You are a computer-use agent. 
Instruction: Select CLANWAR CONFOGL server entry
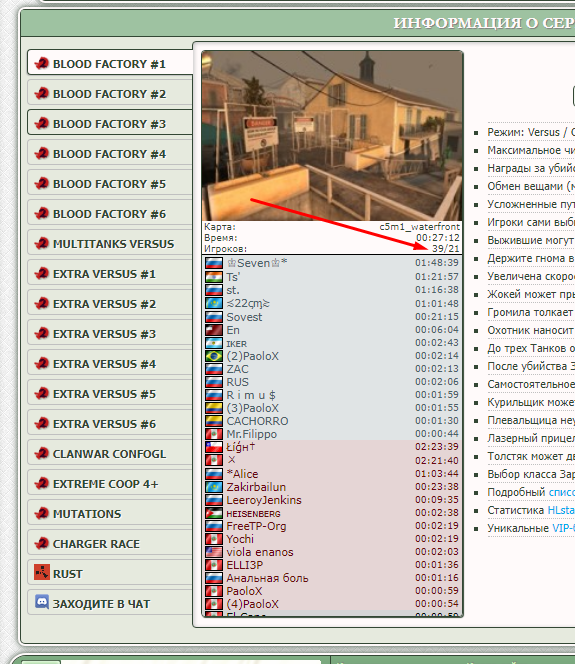pyautogui.click(x=111, y=454)
